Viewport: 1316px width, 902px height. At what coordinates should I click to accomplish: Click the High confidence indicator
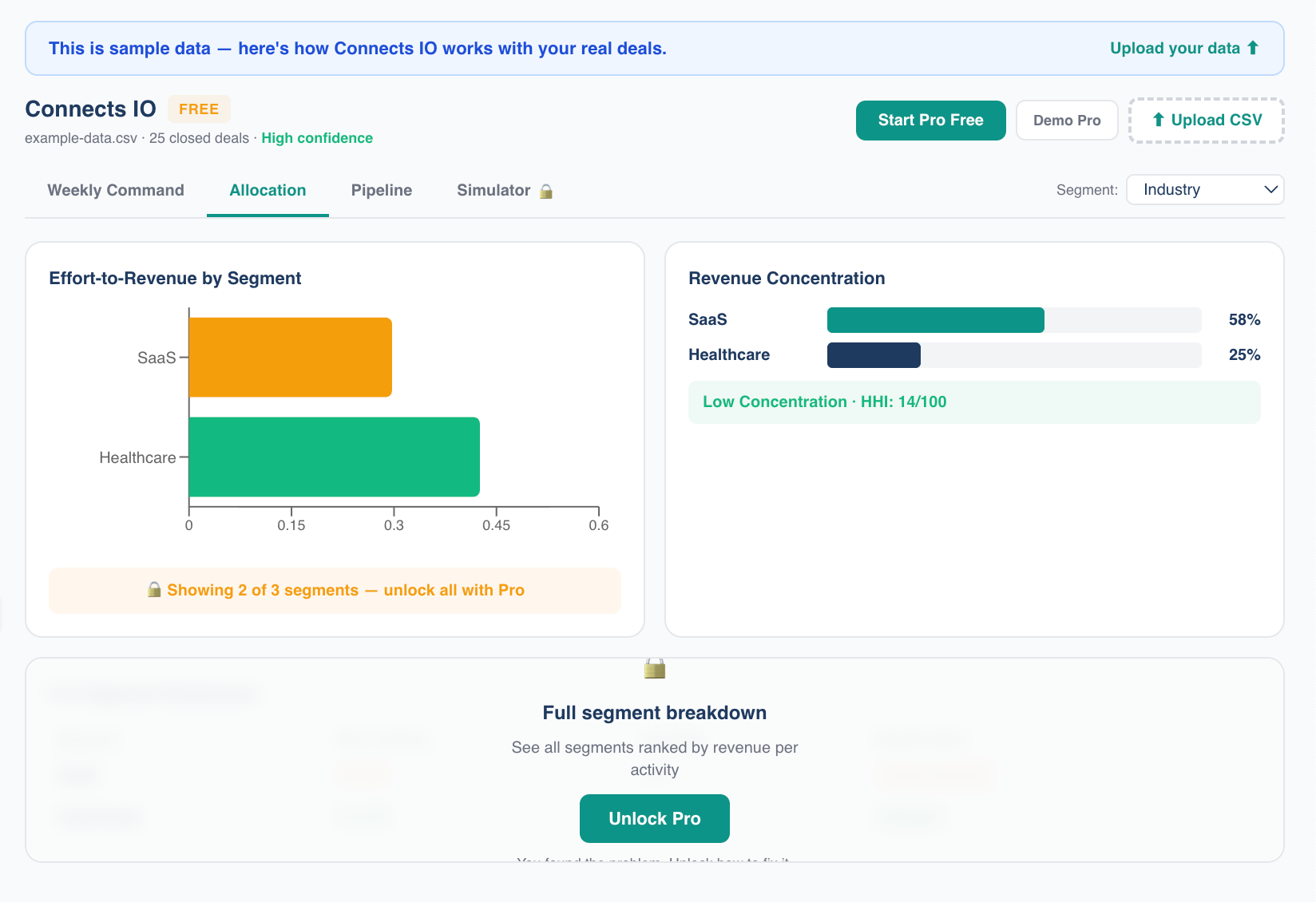click(317, 137)
